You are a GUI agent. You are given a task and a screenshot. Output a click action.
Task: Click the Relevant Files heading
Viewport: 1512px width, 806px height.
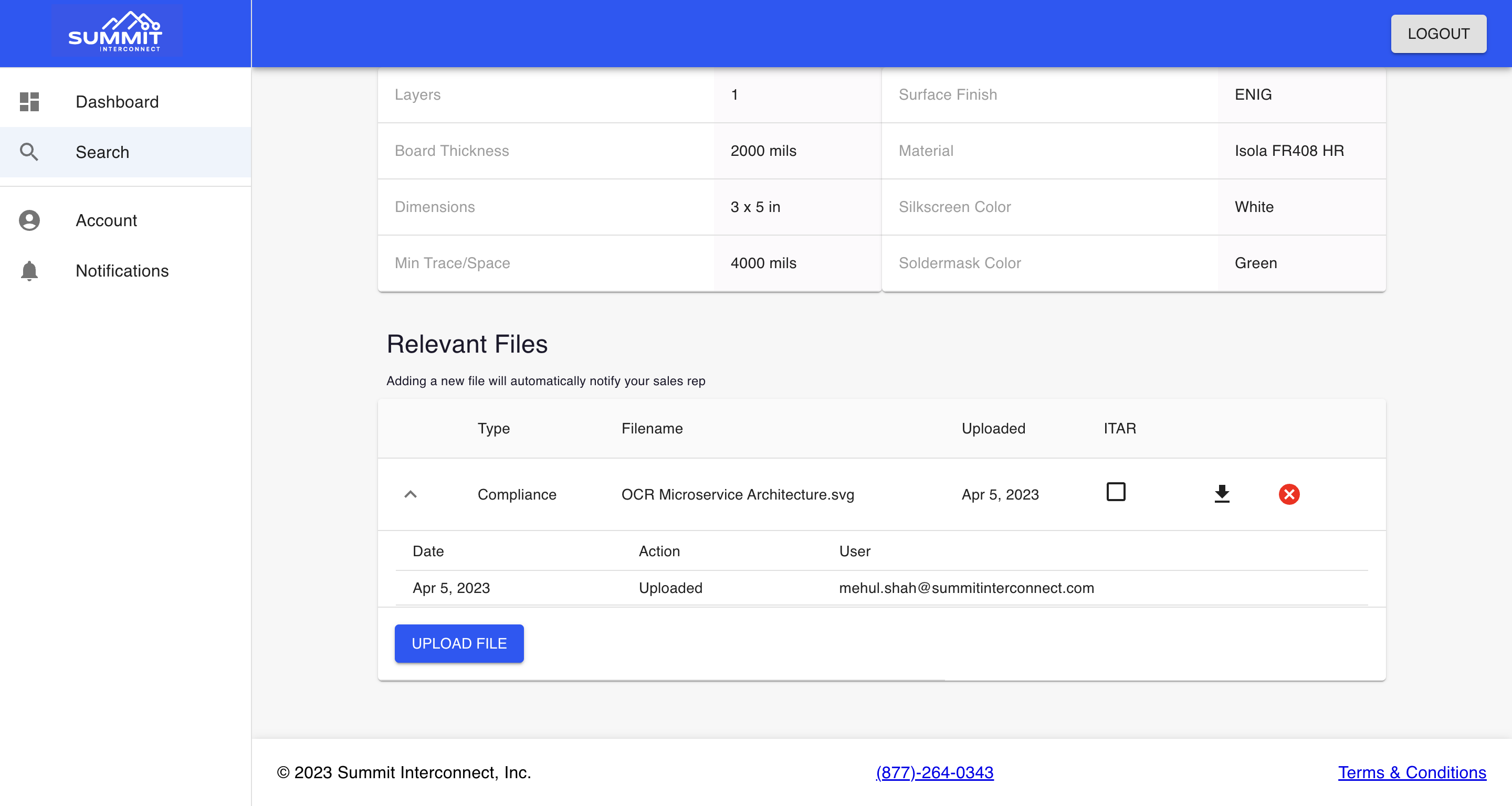[467, 344]
